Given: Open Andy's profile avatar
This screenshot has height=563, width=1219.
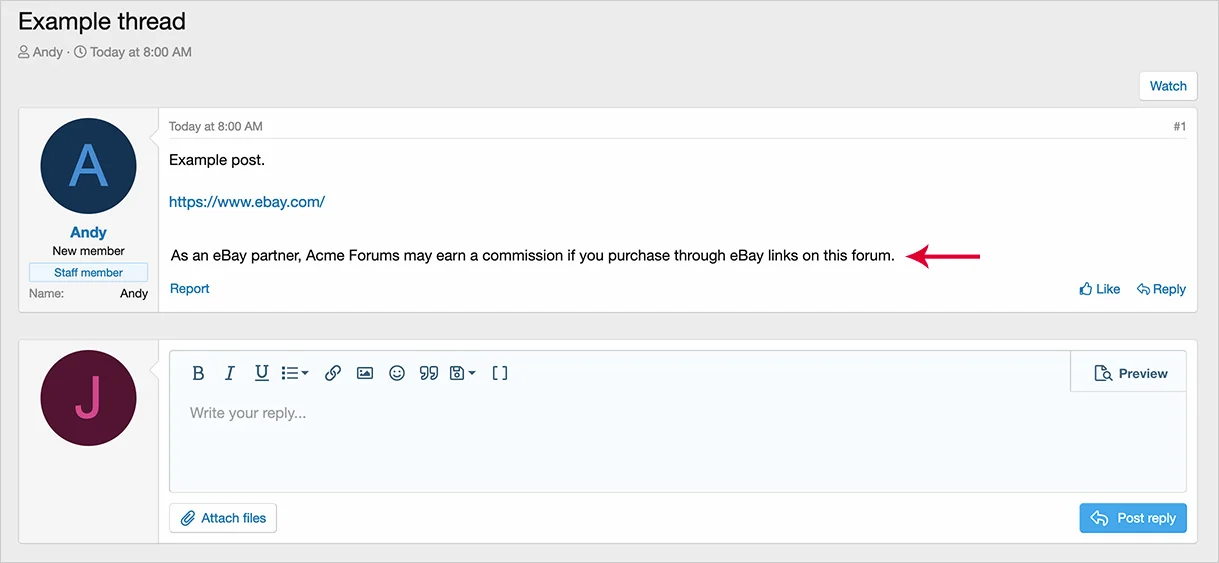Looking at the screenshot, I should pos(88,166).
